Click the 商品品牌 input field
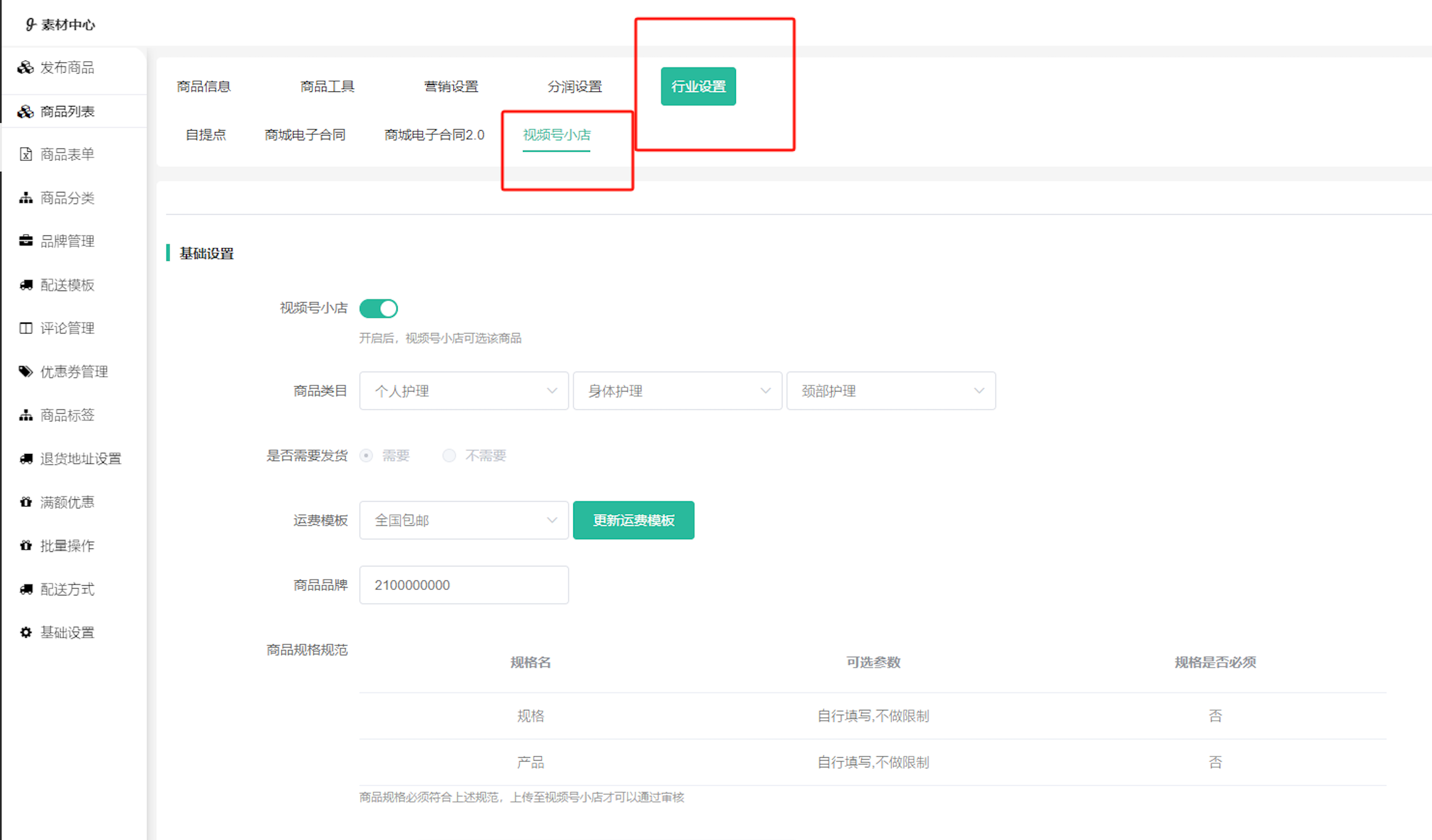The width and height of the screenshot is (1432, 840). 464,585
